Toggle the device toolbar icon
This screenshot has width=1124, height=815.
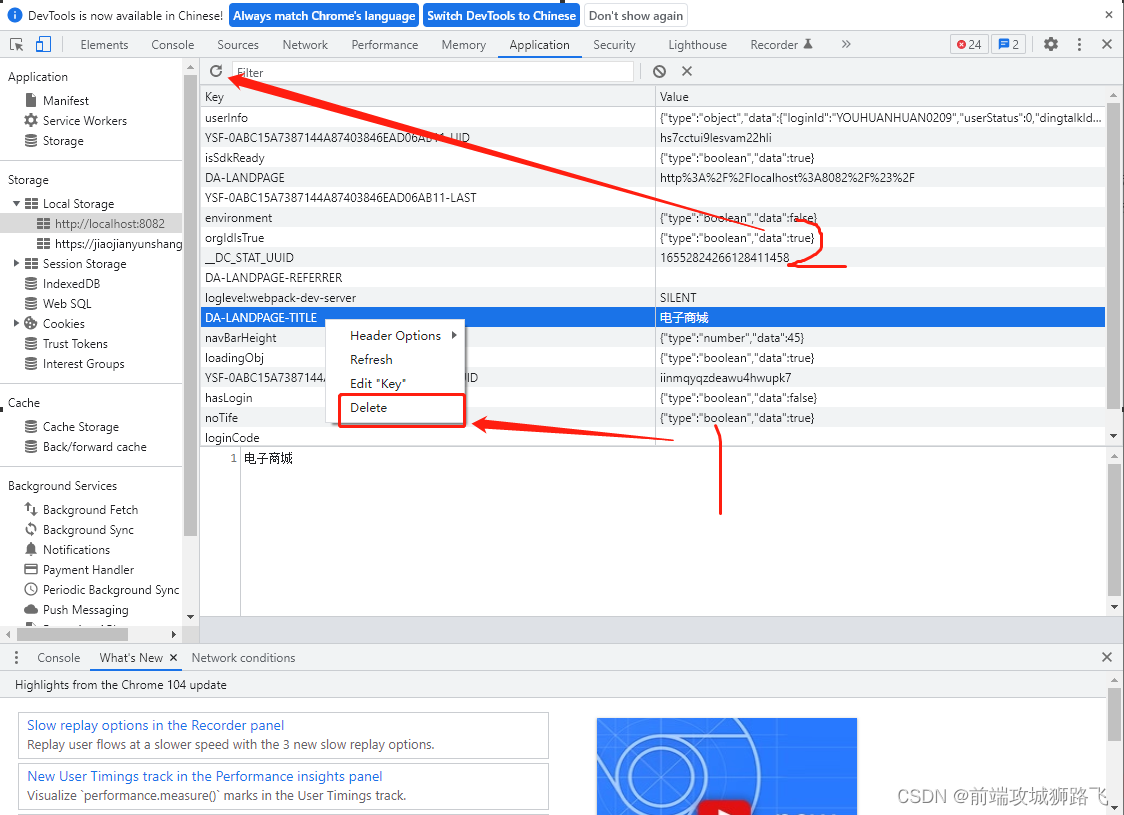[43, 44]
